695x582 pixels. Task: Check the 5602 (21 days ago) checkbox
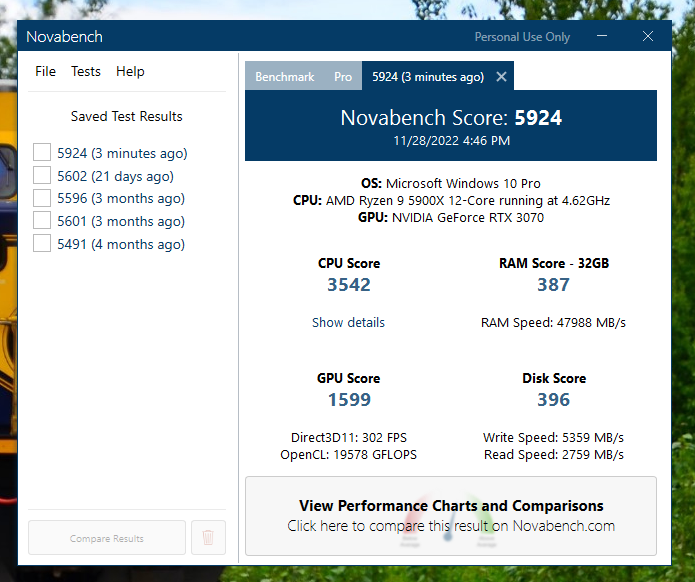42,175
